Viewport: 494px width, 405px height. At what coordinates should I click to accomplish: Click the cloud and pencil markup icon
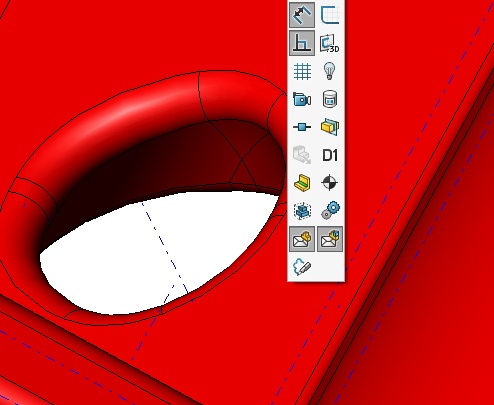point(302,267)
